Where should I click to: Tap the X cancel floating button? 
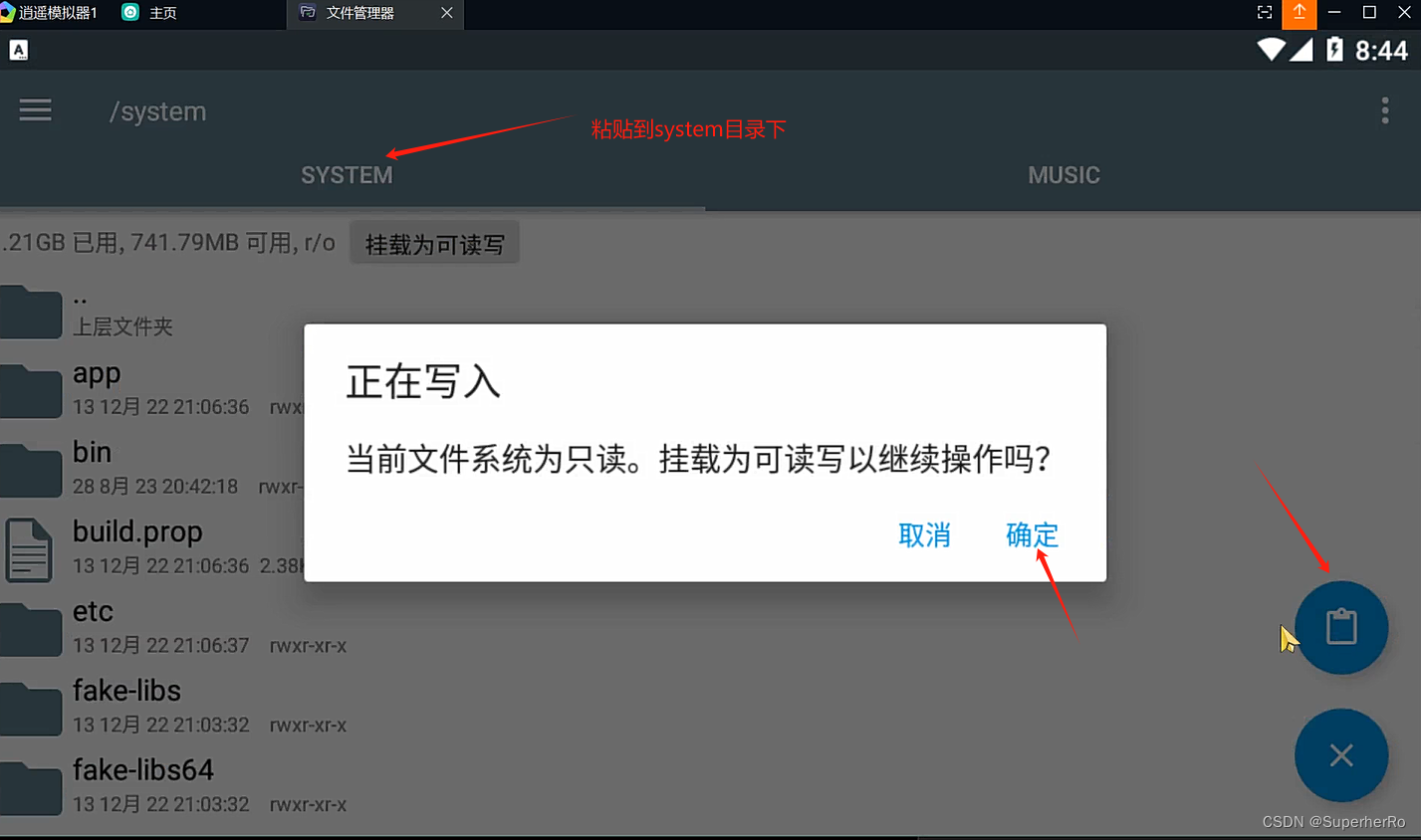tap(1341, 755)
